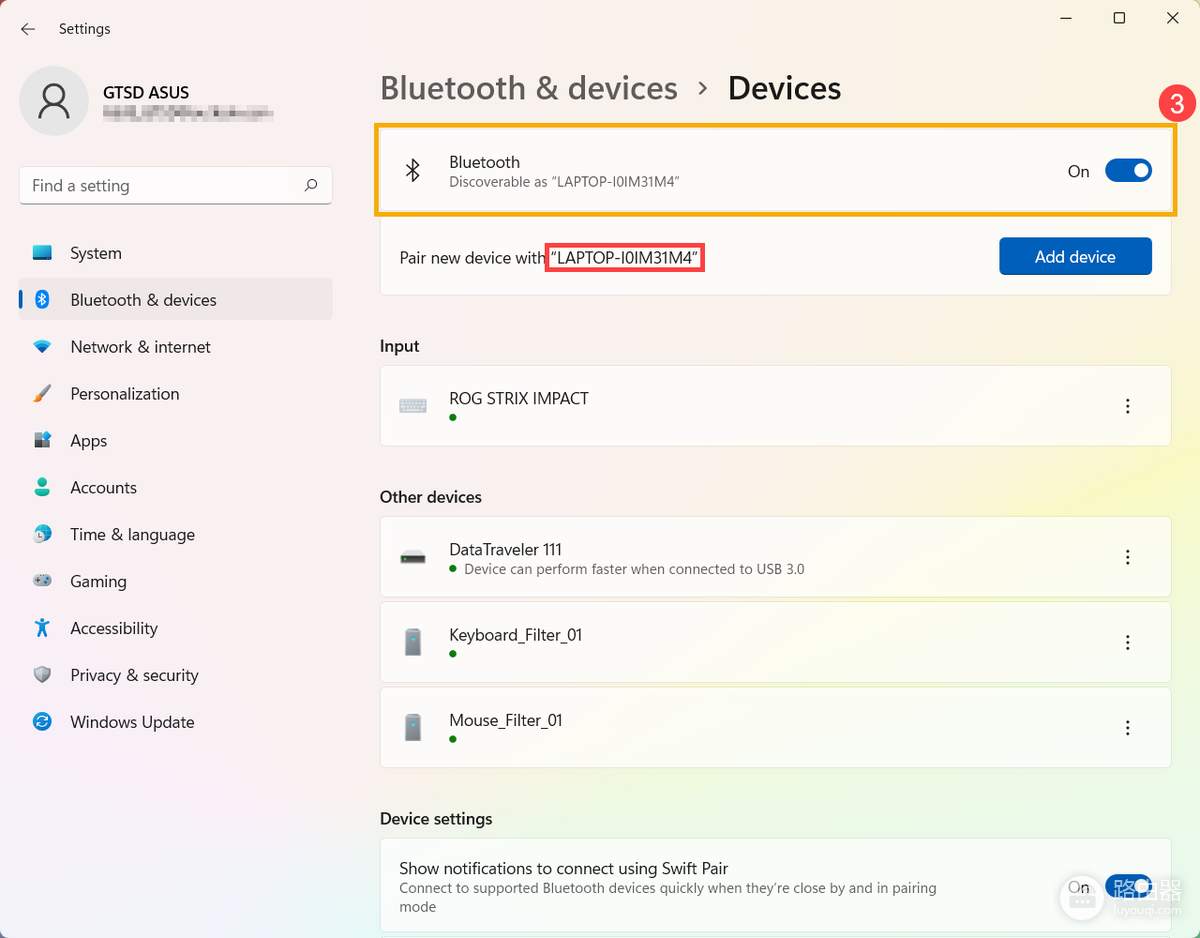1200x938 pixels.
Task: Go back using the arrow in title bar
Action: (x=28, y=29)
